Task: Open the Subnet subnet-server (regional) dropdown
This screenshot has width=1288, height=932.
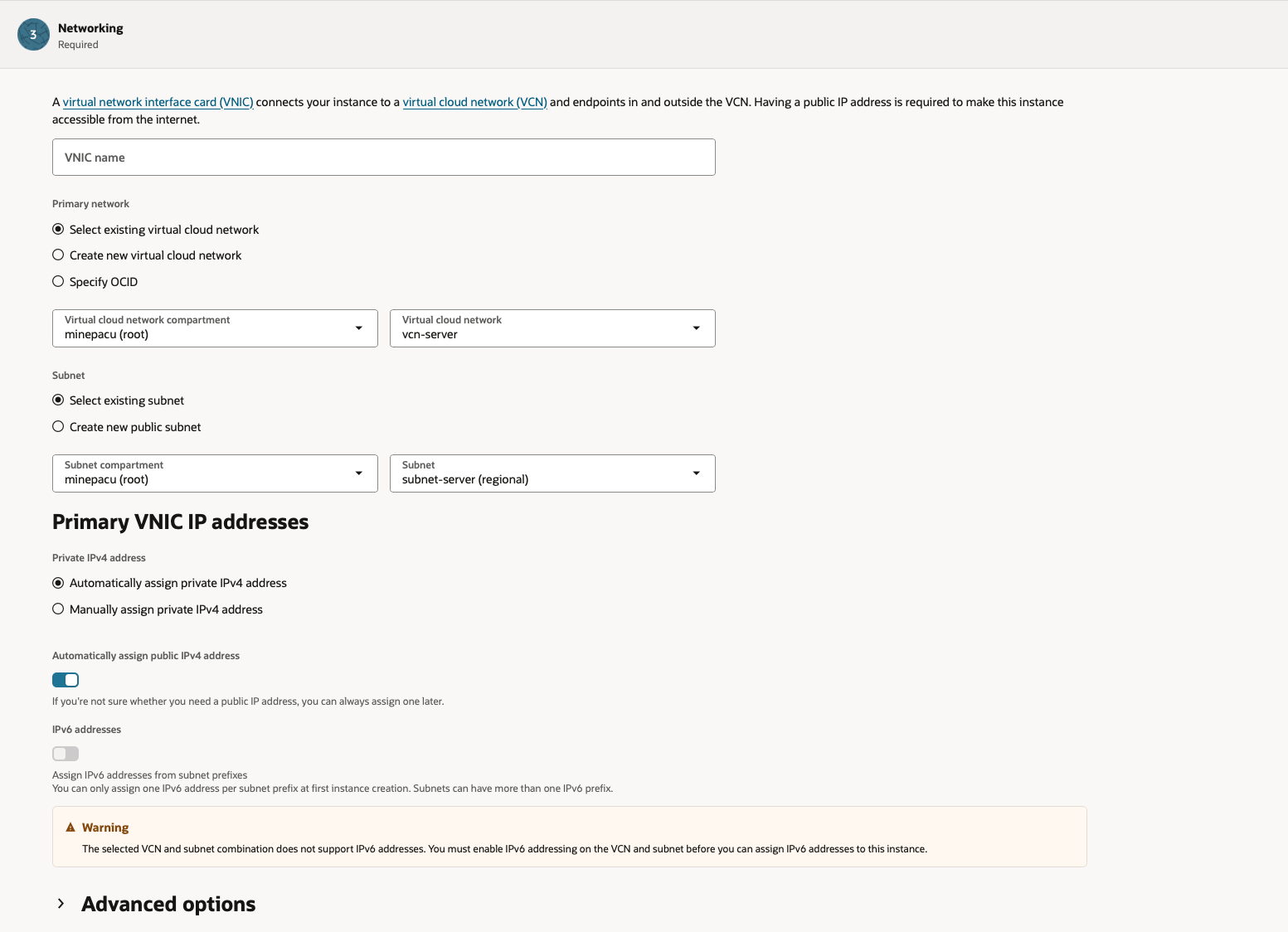Action: (552, 473)
